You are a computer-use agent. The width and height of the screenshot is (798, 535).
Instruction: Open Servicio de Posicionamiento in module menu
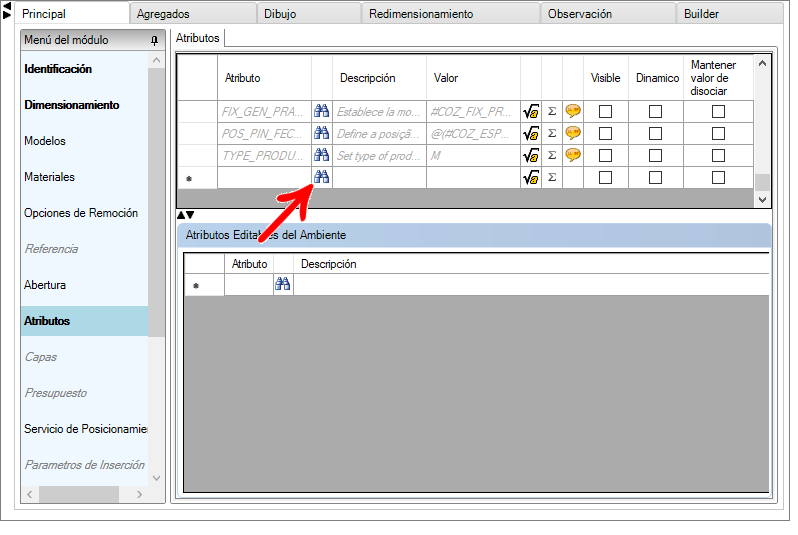[x=84, y=429]
